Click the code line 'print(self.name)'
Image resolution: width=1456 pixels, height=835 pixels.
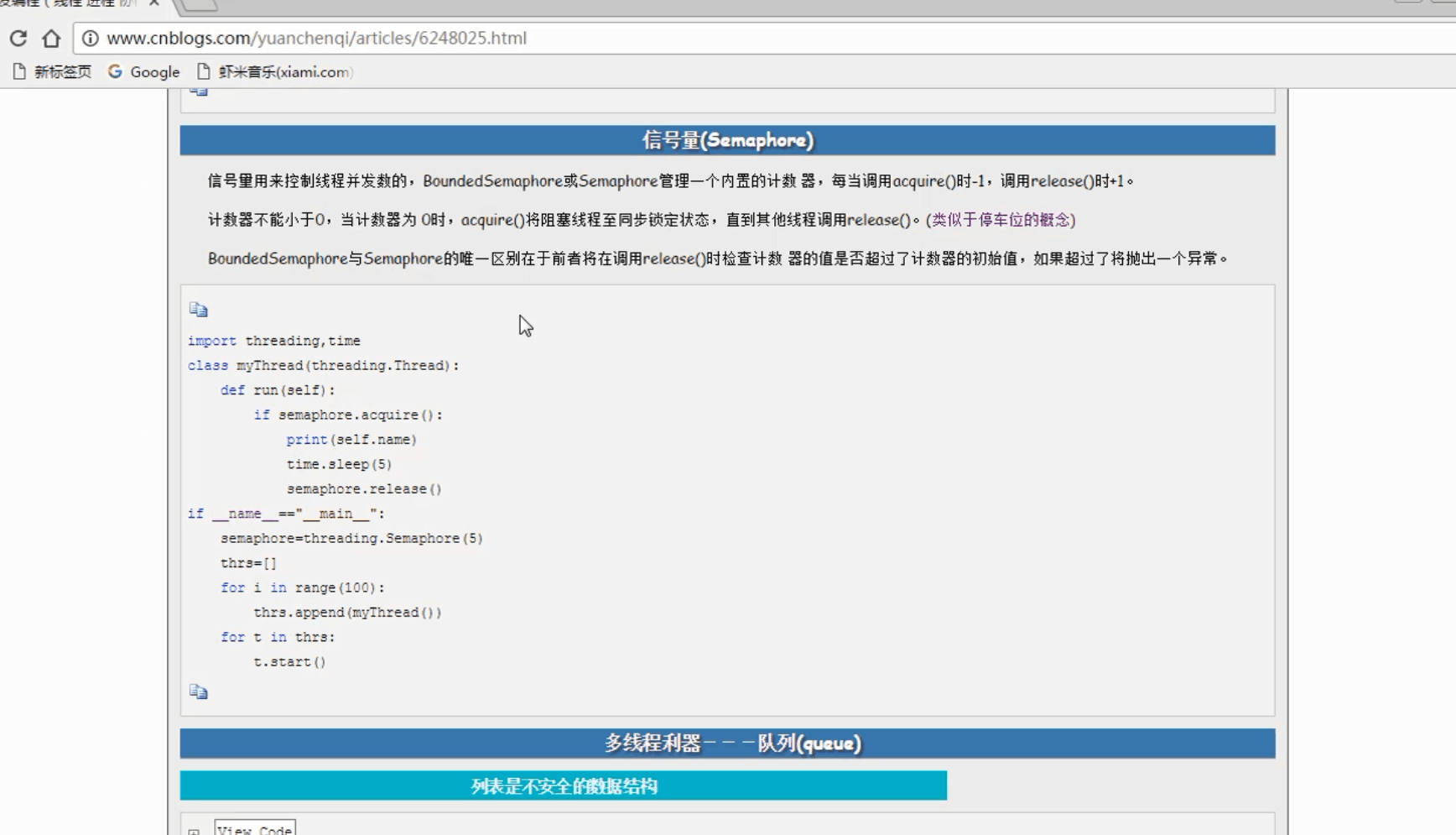(x=351, y=440)
